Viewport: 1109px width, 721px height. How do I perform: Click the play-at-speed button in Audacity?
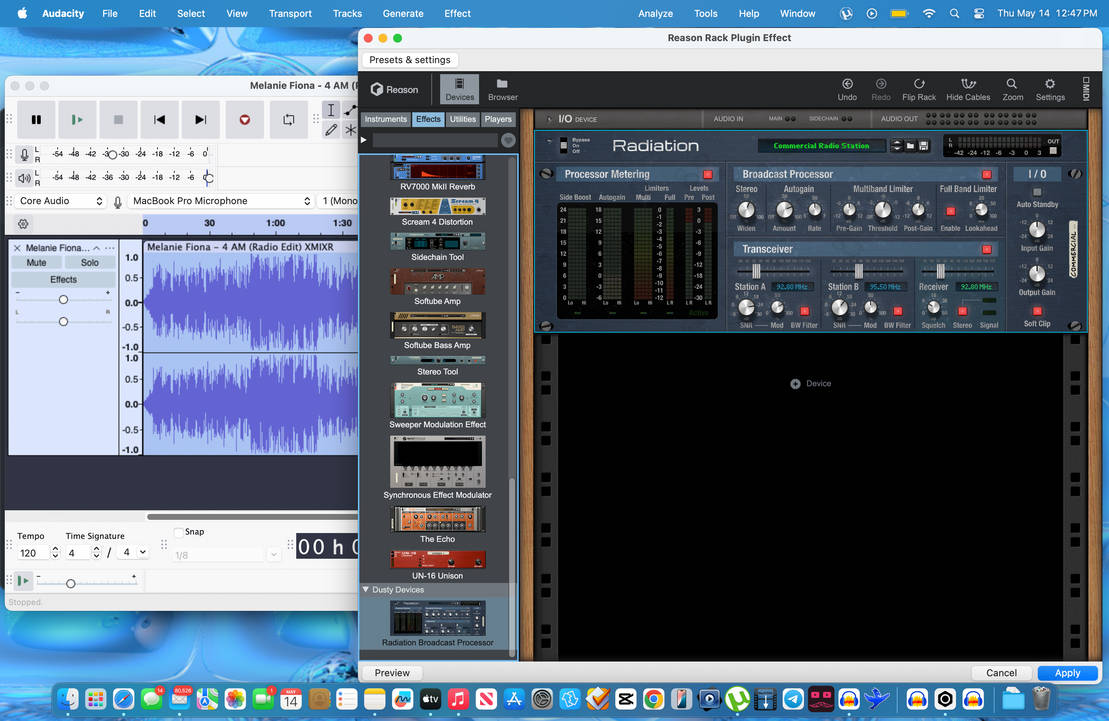click(x=23, y=581)
